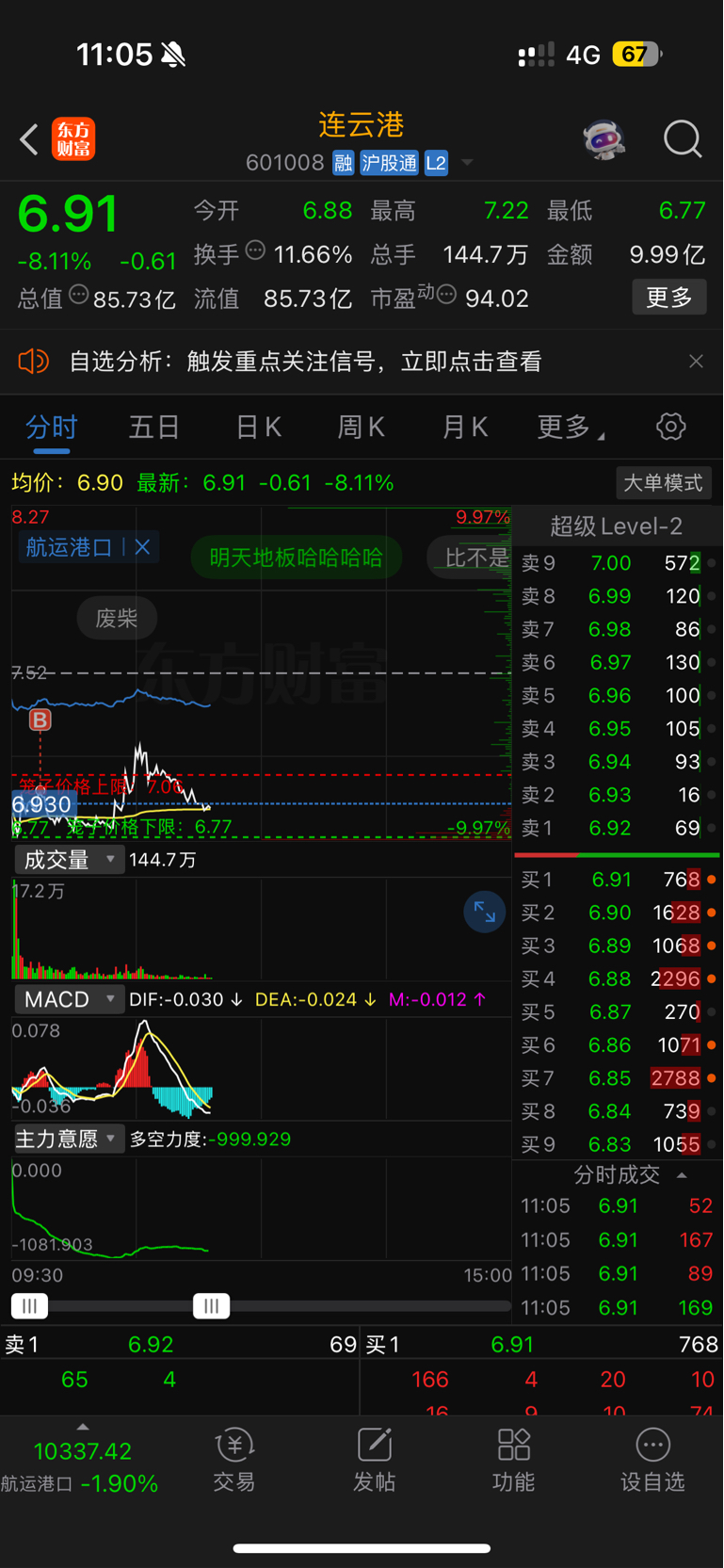Switch to the 日K tab
Image resolution: width=724 pixels, height=1568 pixels.
[258, 428]
